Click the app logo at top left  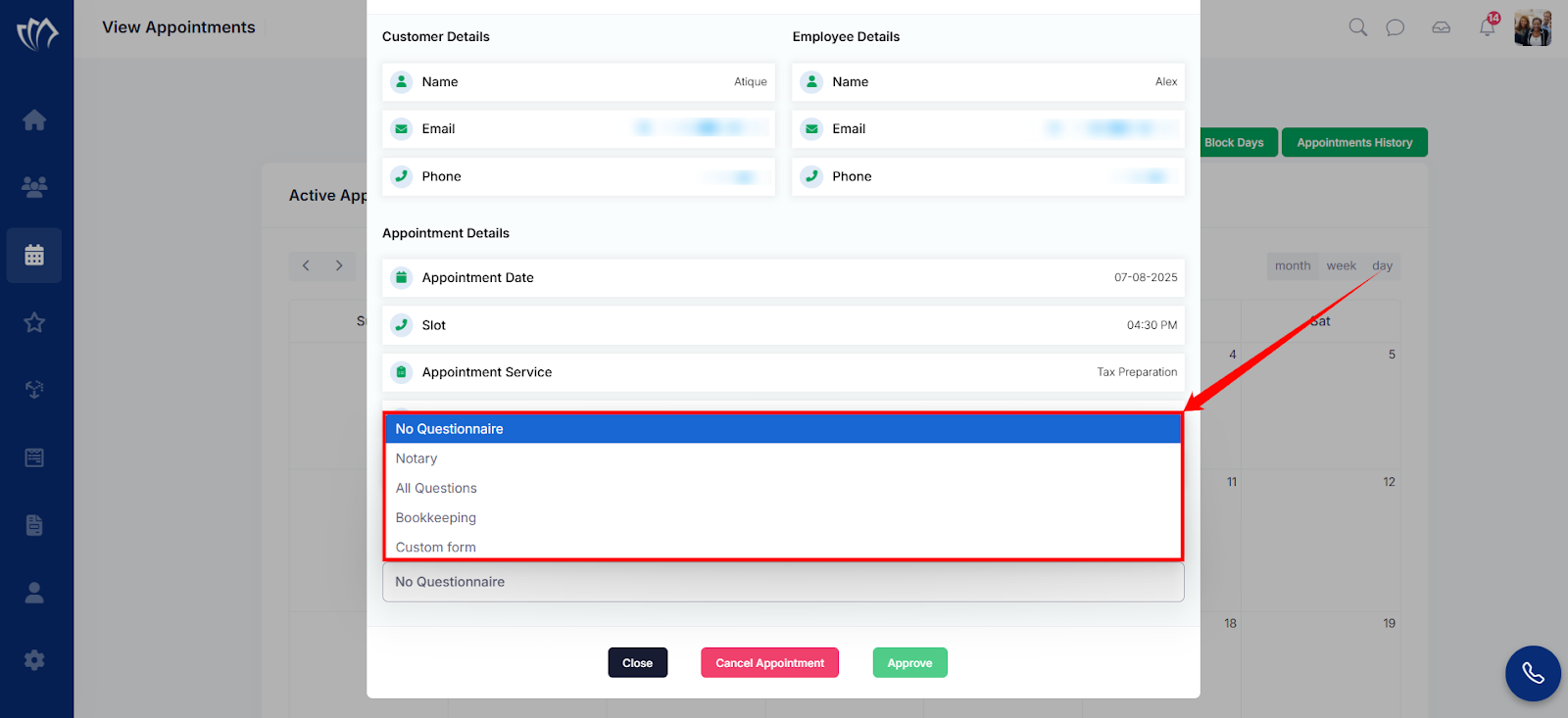[x=36, y=34]
